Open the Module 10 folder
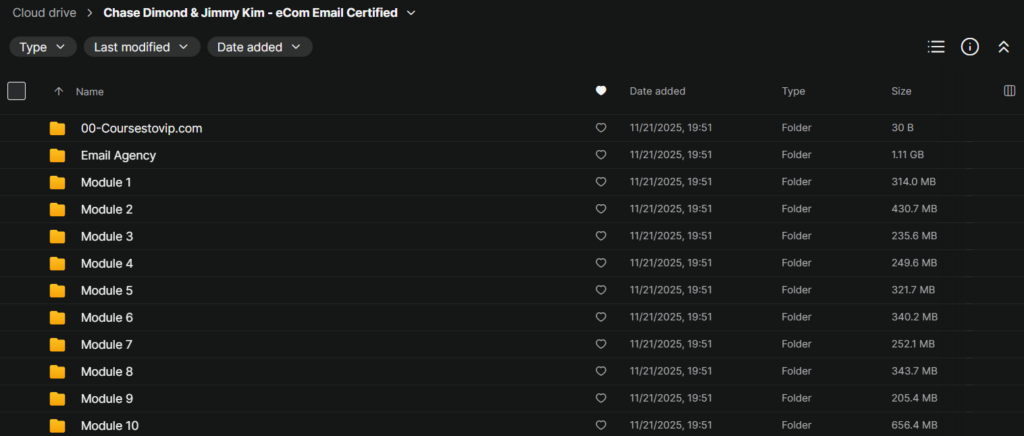 (109, 426)
